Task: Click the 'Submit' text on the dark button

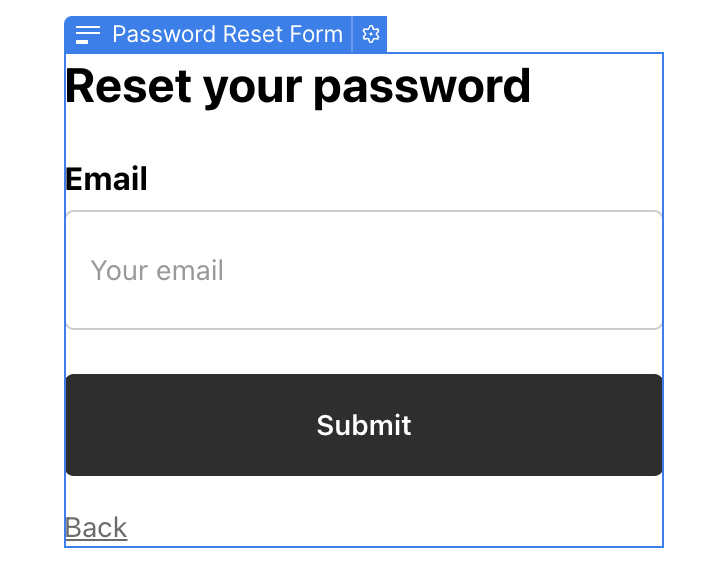Action: (364, 425)
